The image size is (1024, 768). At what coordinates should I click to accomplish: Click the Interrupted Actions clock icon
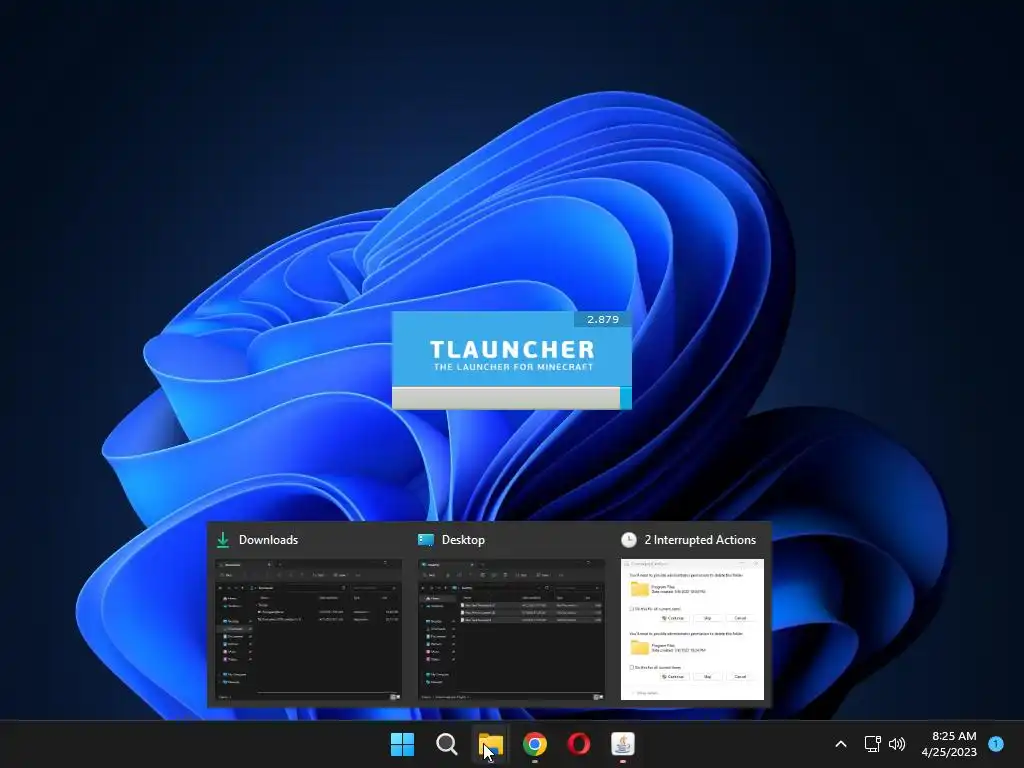628,540
